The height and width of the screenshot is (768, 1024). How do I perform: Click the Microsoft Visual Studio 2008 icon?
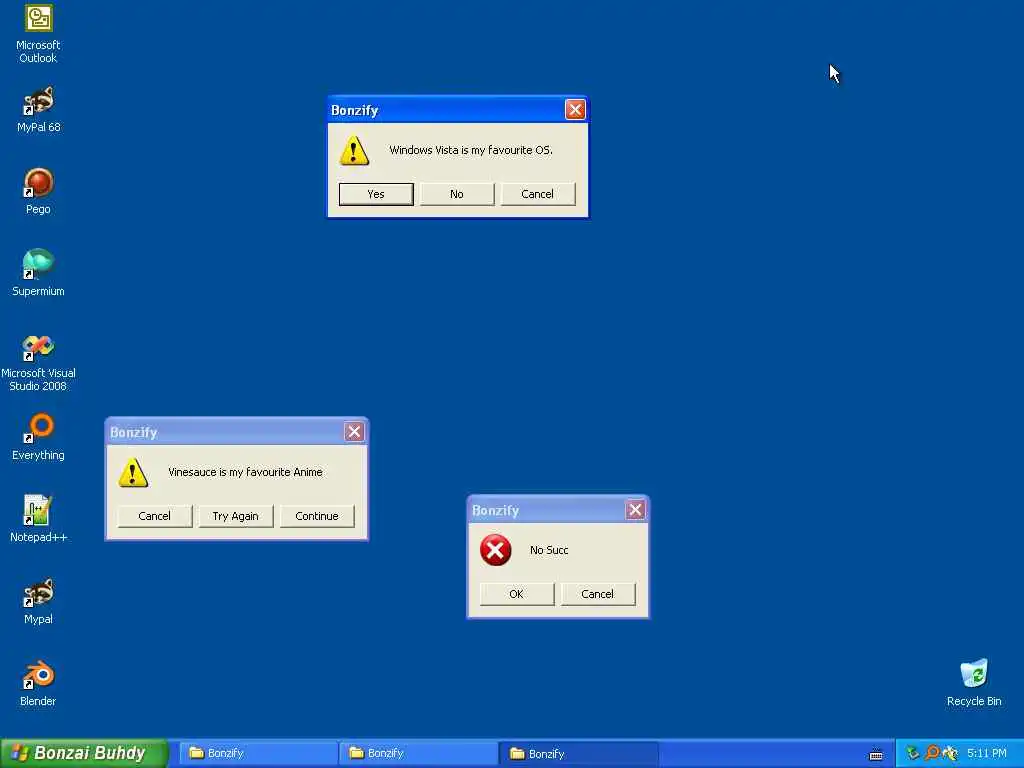pyautogui.click(x=38, y=362)
